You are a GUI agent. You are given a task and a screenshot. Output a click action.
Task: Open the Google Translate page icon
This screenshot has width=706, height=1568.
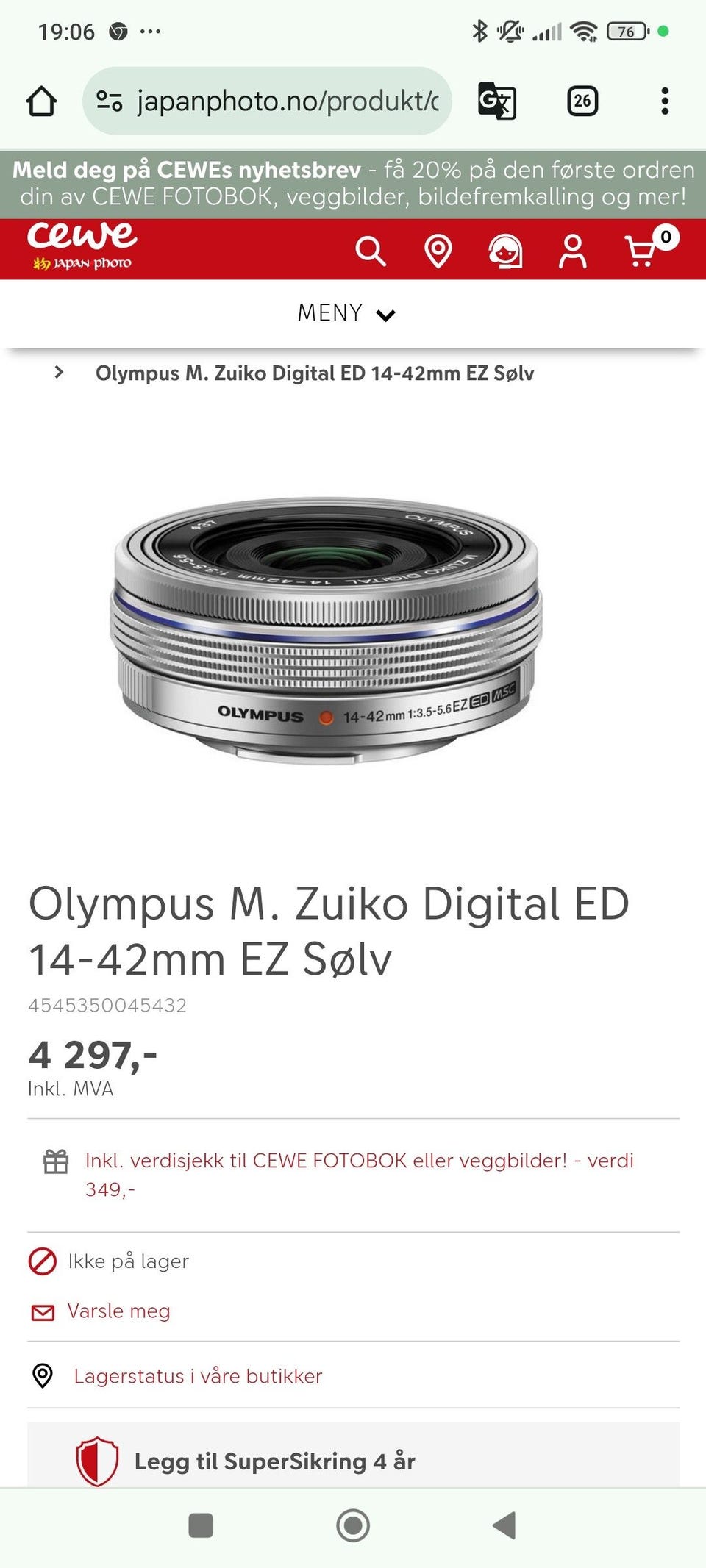497,101
